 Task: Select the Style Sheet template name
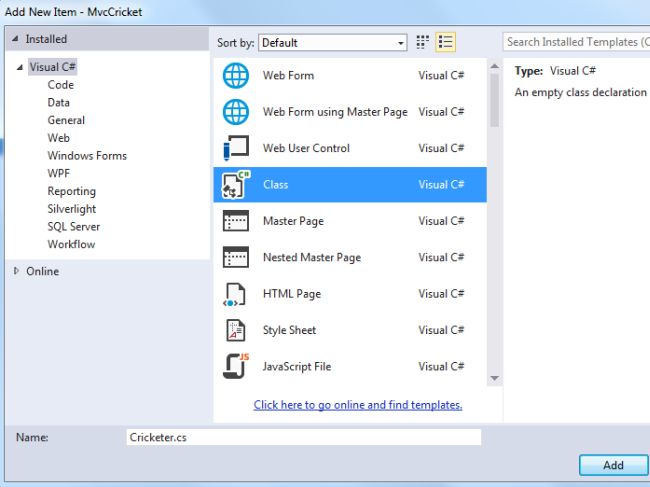[x=289, y=330]
